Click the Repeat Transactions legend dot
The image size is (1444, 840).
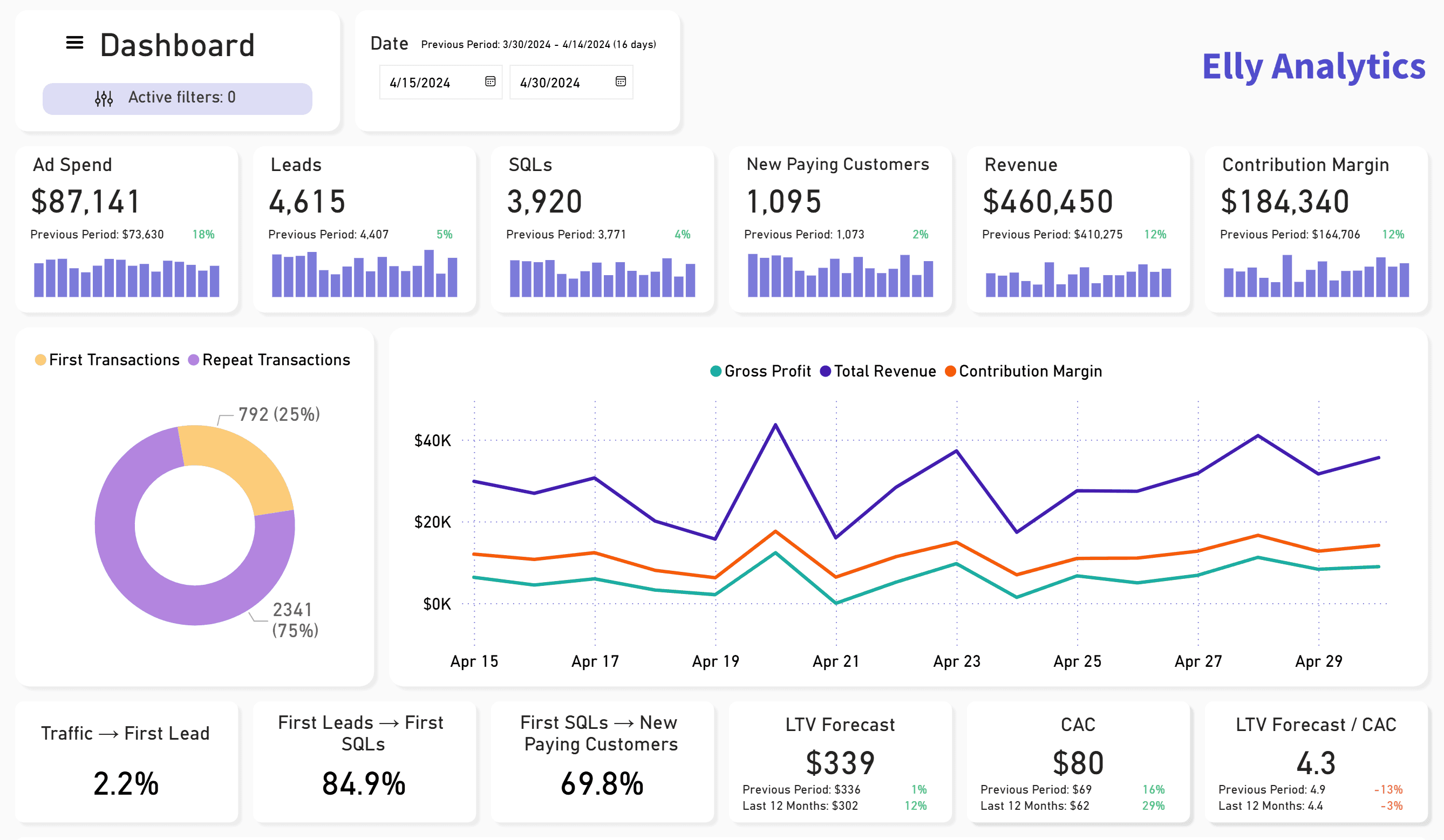pos(194,360)
